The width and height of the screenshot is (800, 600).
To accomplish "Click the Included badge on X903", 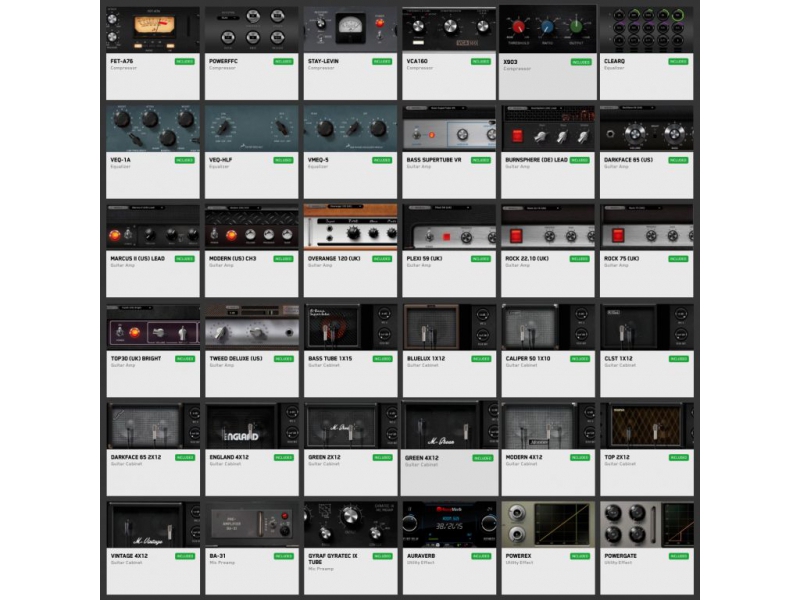I will [x=581, y=62].
